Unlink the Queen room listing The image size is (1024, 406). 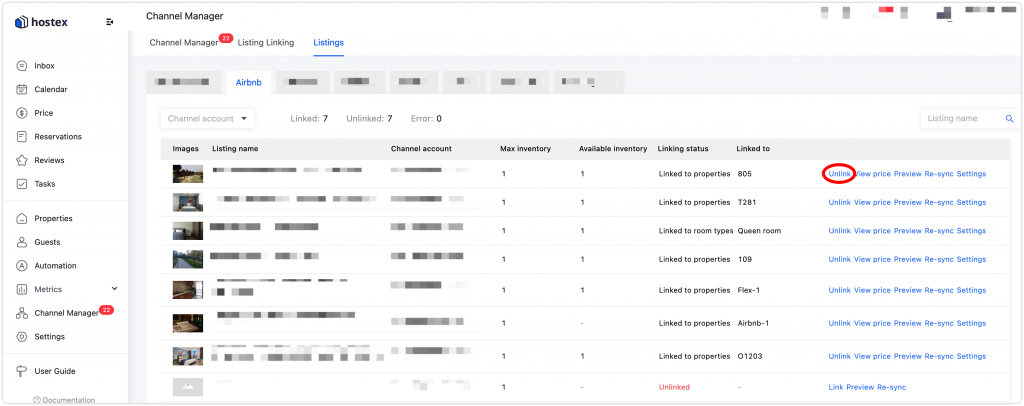coord(839,230)
